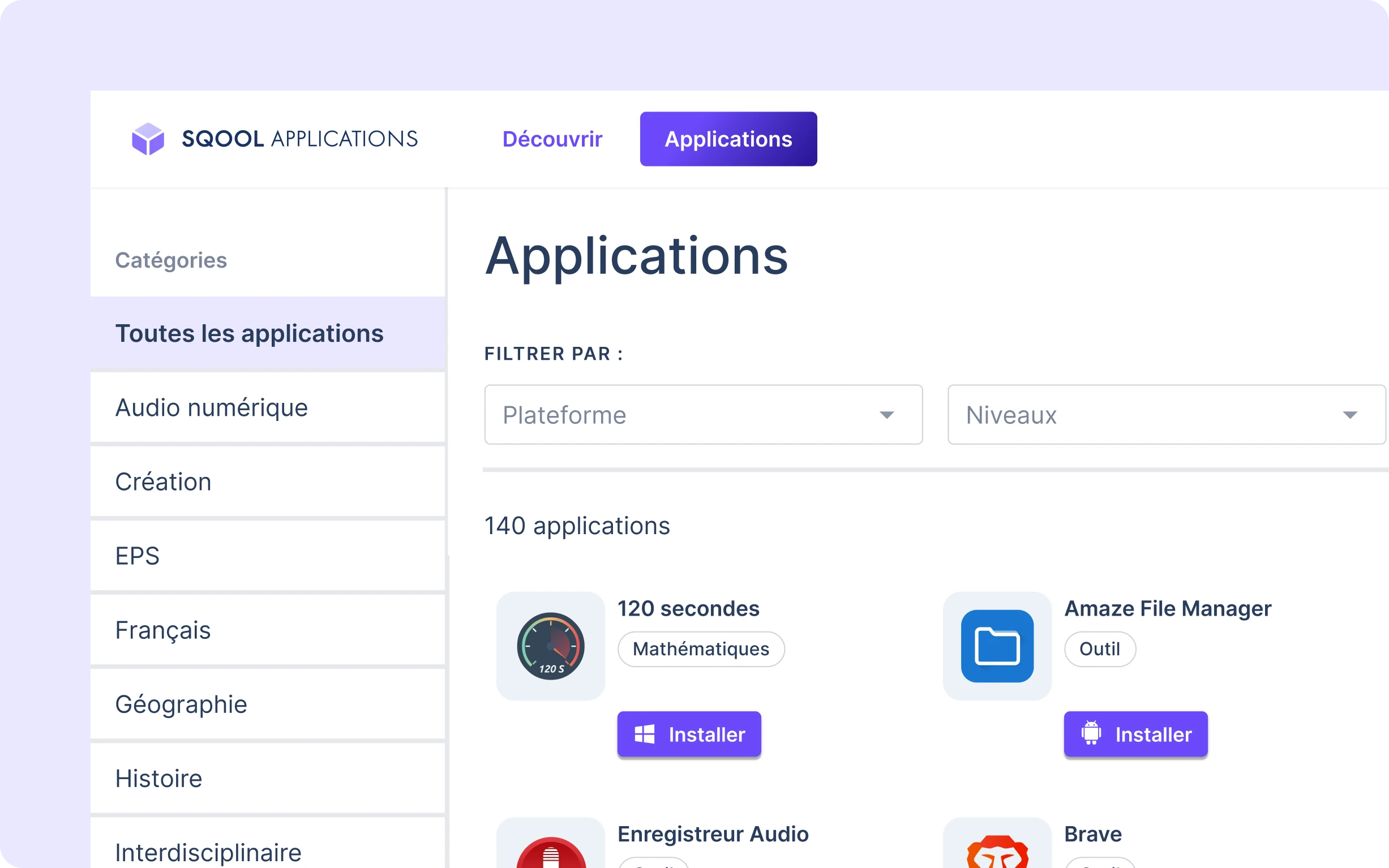Install Amaze File Manager via Installer button
Viewport: 1389px width, 868px height.
pyautogui.click(x=1135, y=734)
